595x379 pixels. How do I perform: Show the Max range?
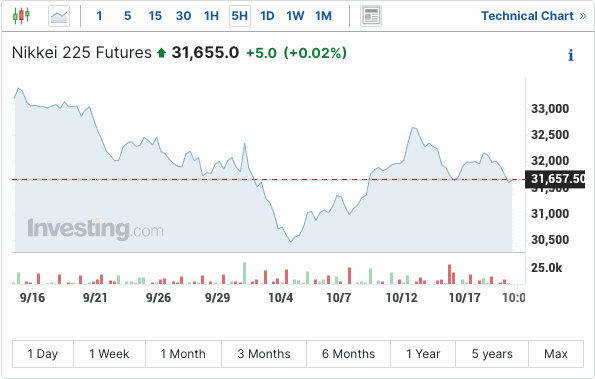pos(556,354)
